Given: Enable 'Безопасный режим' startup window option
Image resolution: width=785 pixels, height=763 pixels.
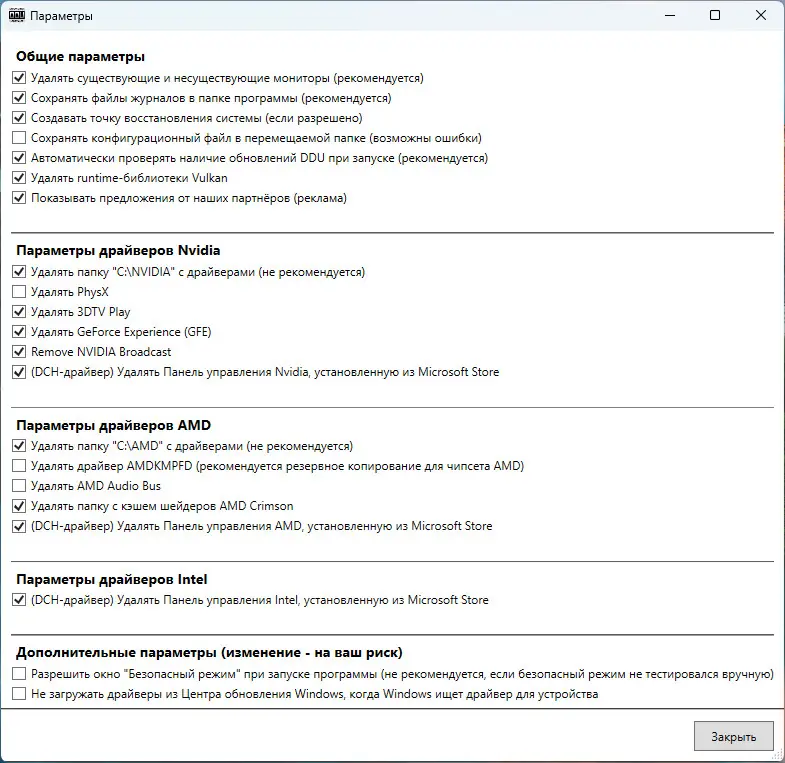Looking at the screenshot, I should (x=19, y=674).
